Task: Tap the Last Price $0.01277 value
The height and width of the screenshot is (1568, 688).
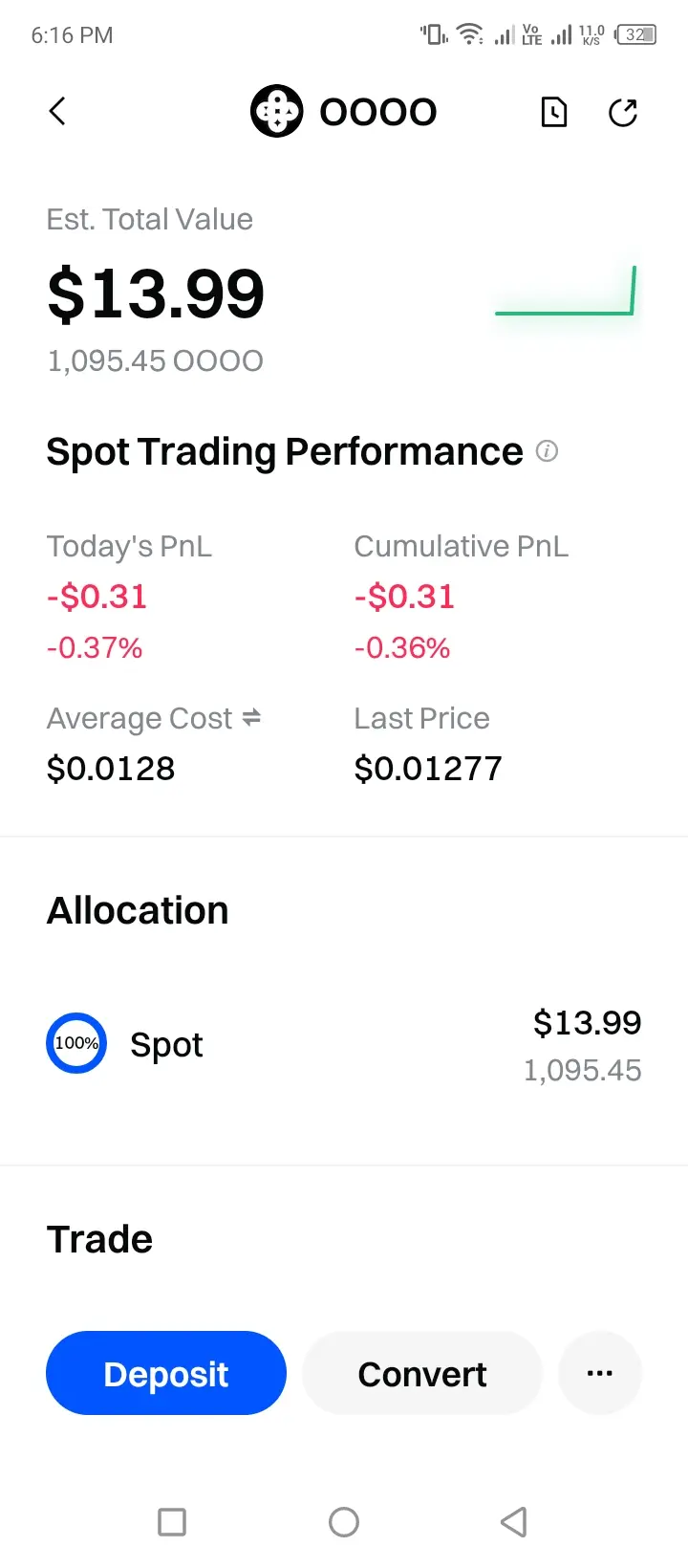Action: pos(428,768)
